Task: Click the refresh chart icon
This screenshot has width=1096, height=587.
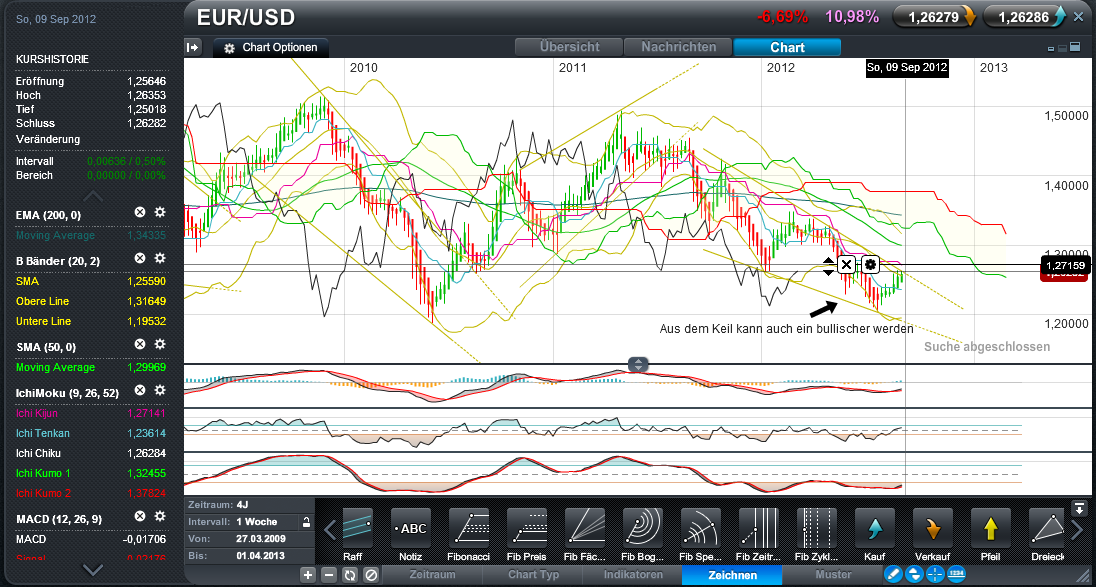Action: (349, 575)
